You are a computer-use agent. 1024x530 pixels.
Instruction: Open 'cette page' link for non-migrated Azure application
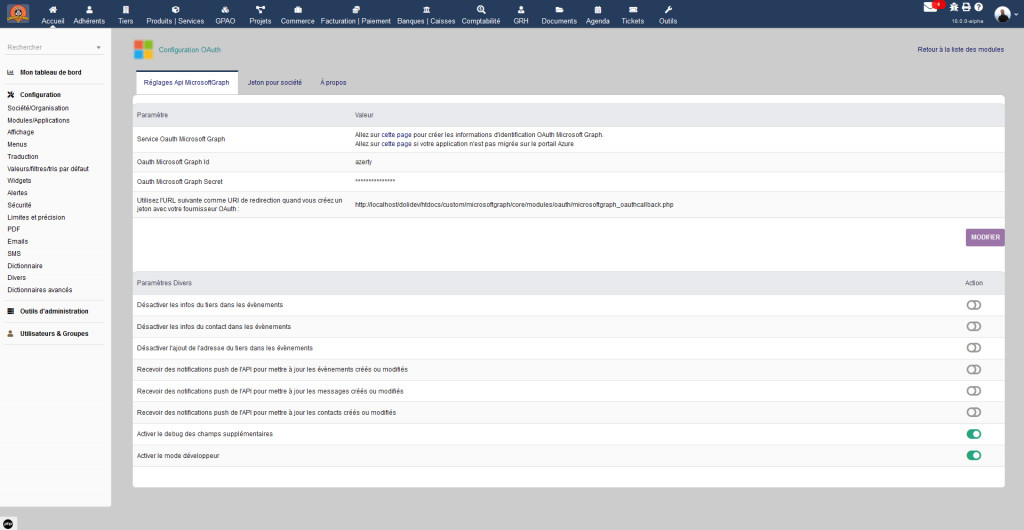click(x=396, y=144)
